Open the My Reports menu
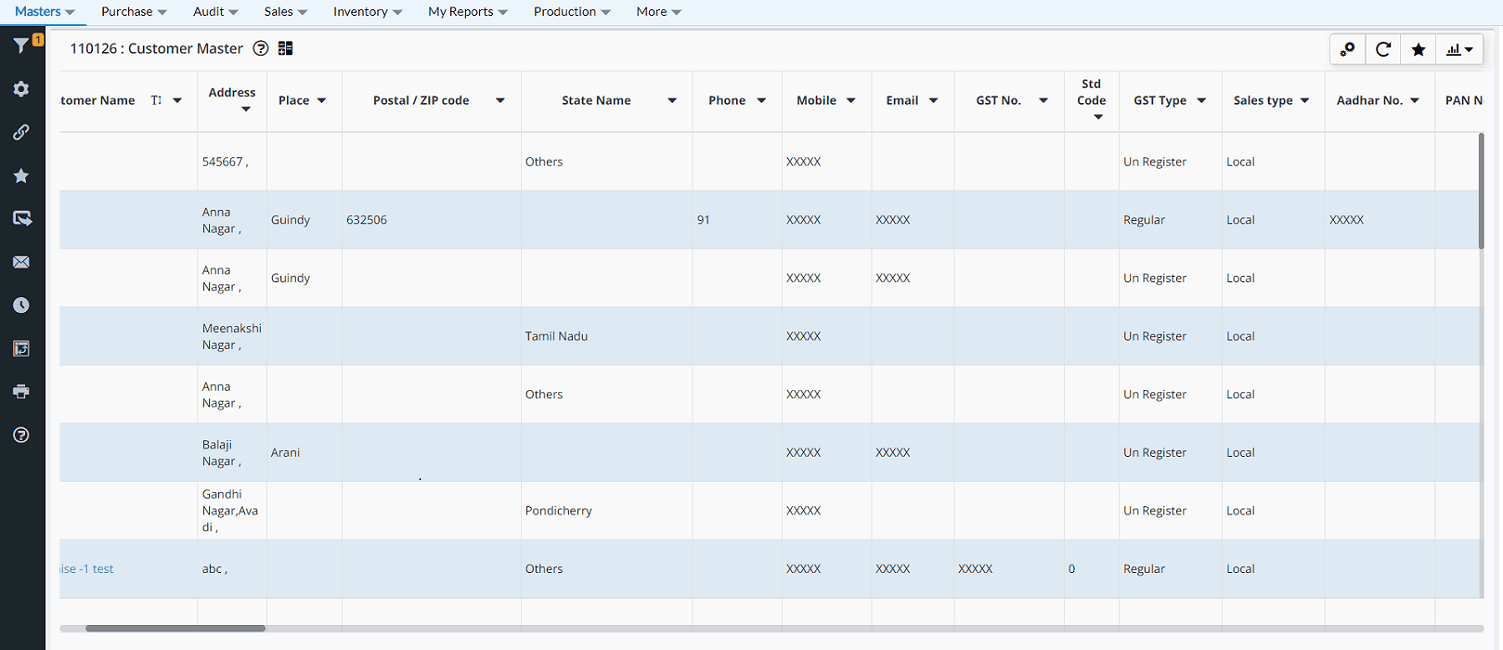 pyautogui.click(x=468, y=12)
